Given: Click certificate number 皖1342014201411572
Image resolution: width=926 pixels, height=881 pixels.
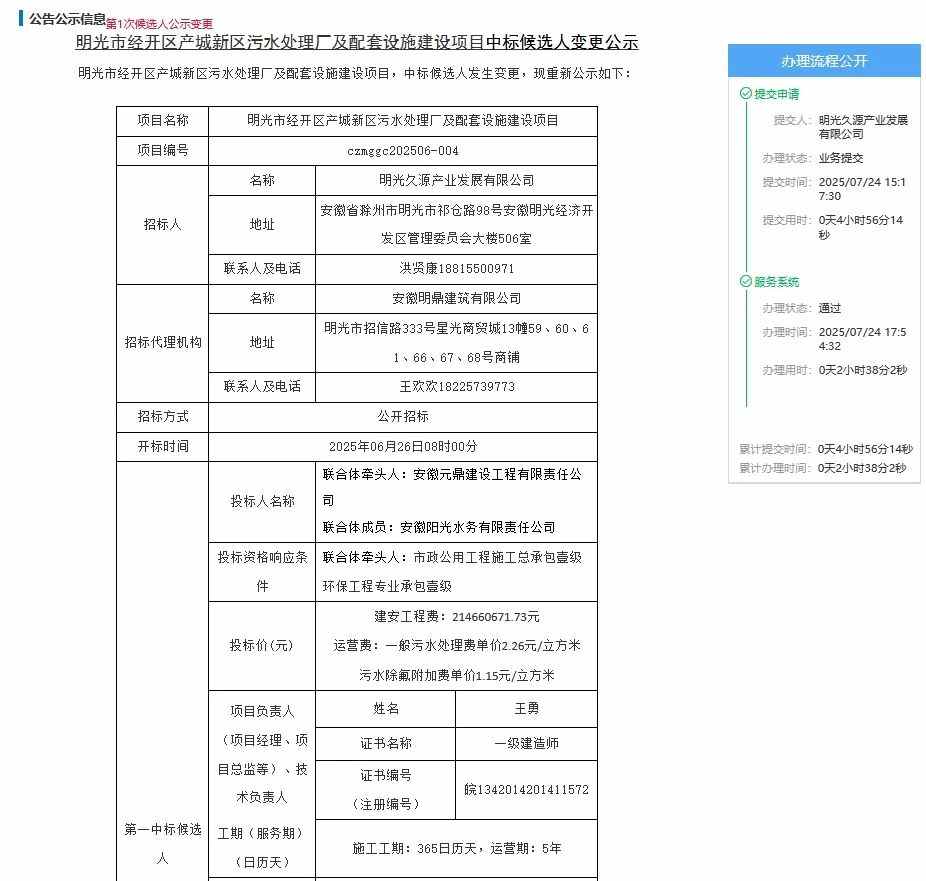Looking at the screenshot, I should [x=526, y=790].
